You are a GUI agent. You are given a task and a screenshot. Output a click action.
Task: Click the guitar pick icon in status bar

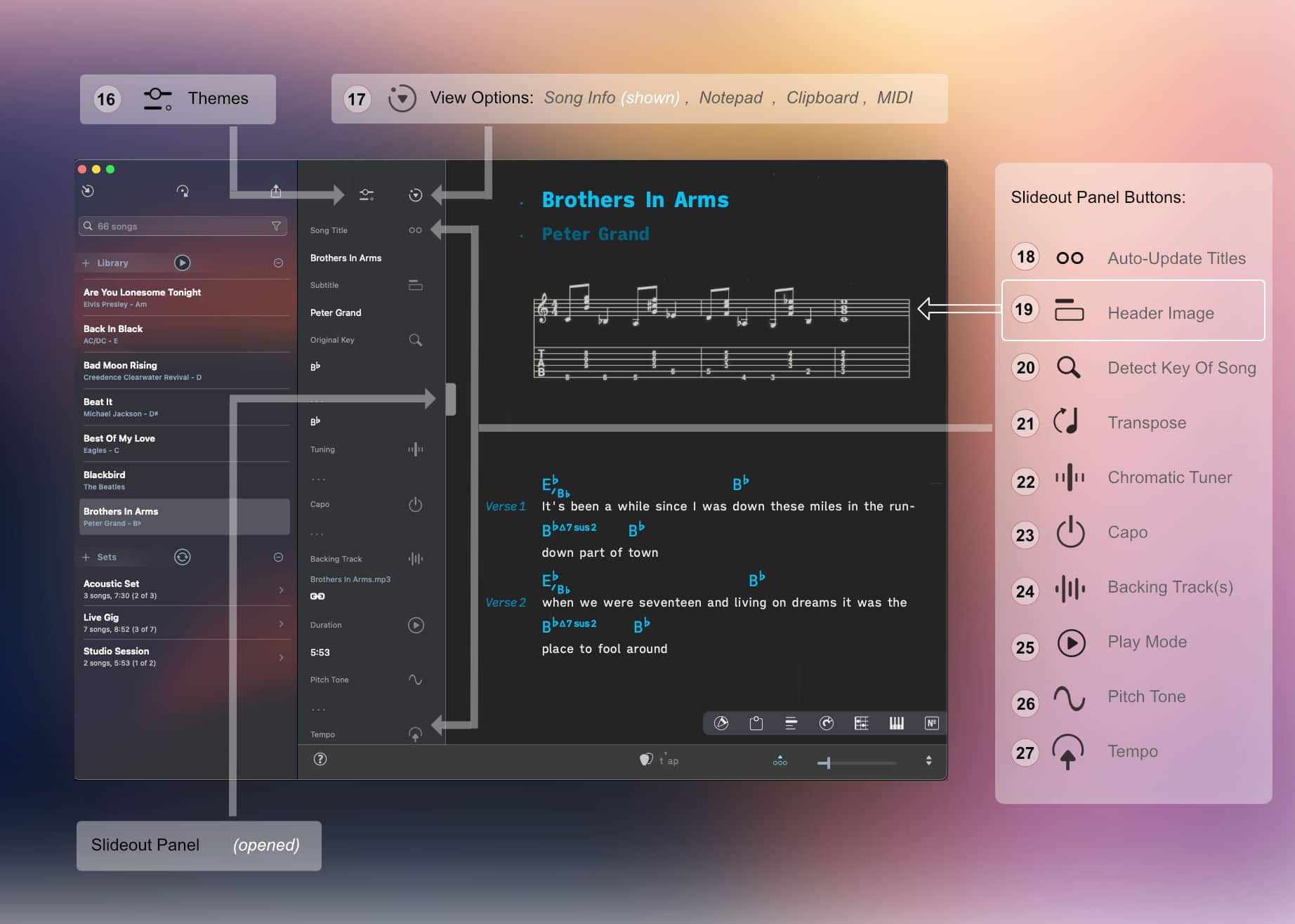pyautogui.click(x=646, y=760)
